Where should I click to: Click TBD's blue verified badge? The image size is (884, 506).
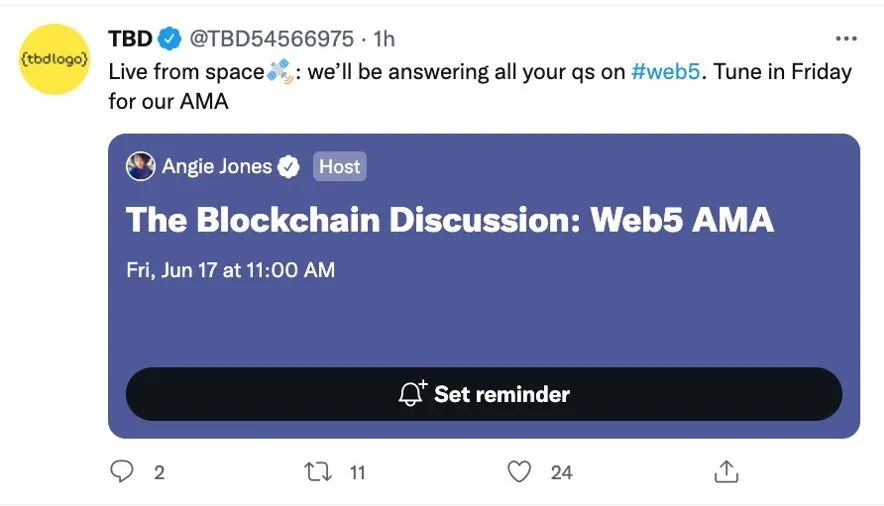[x=169, y=39]
